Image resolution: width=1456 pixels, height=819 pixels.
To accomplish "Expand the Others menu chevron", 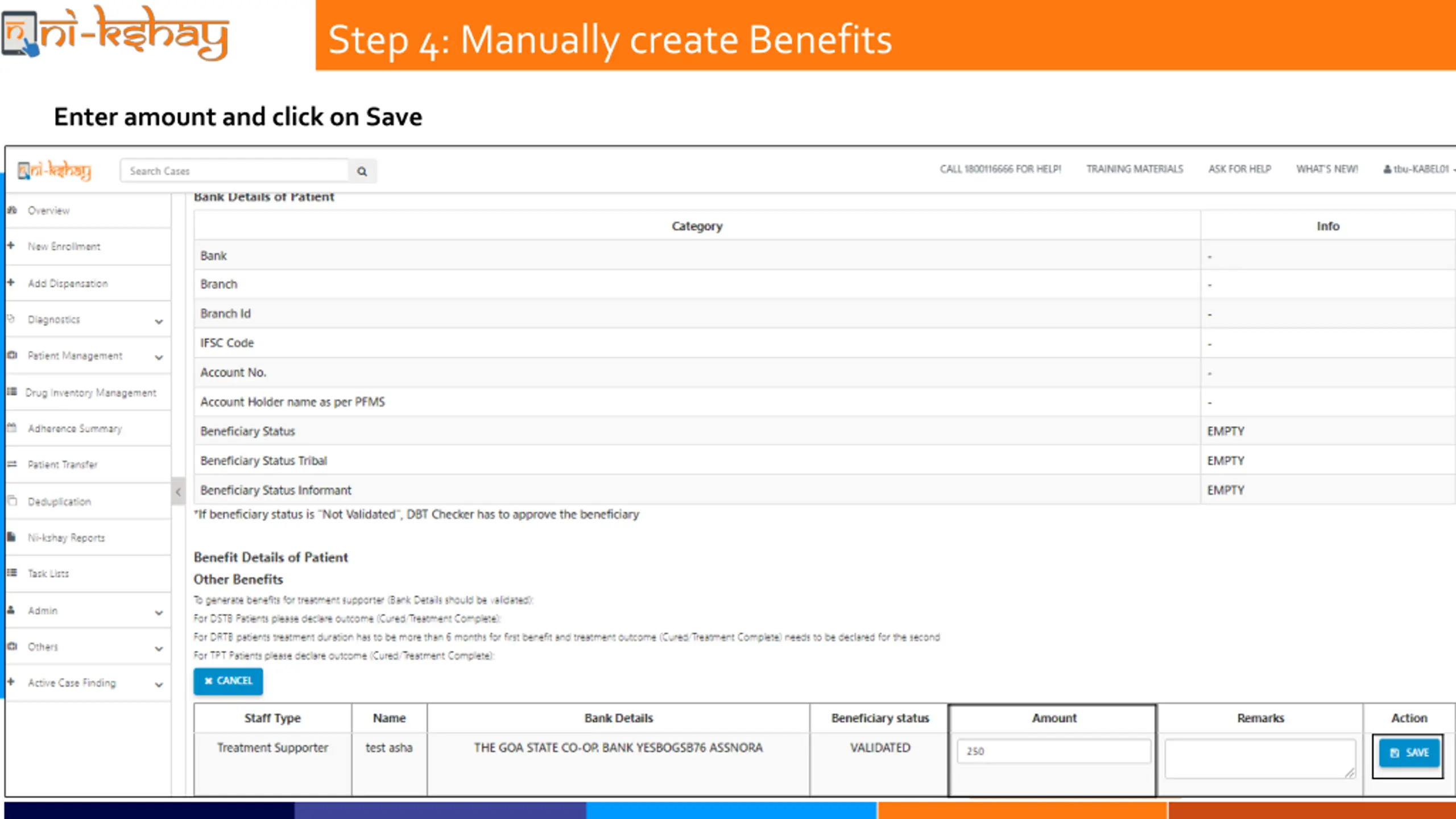I will click(159, 649).
